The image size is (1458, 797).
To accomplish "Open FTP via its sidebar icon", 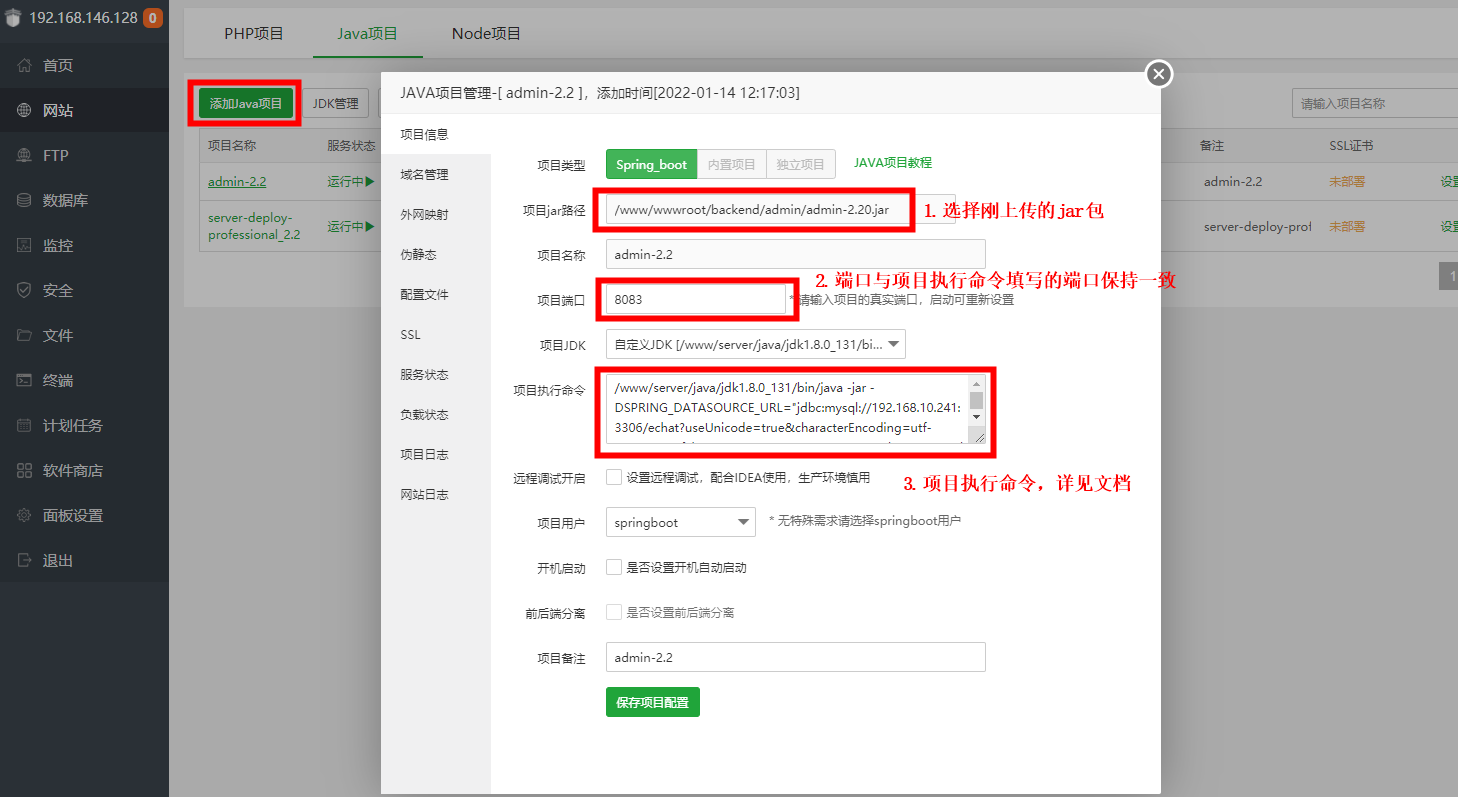I will pos(24,156).
